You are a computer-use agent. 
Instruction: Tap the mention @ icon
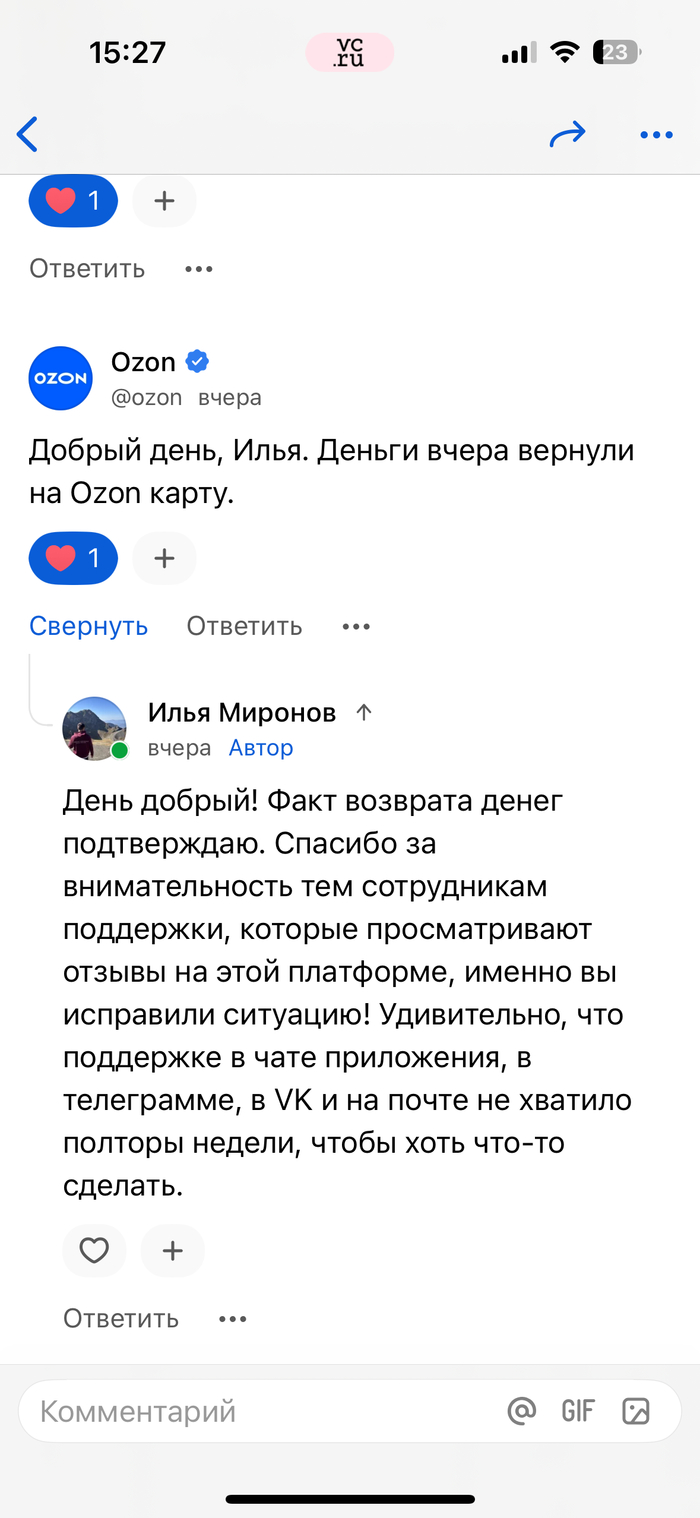(521, 1411)
